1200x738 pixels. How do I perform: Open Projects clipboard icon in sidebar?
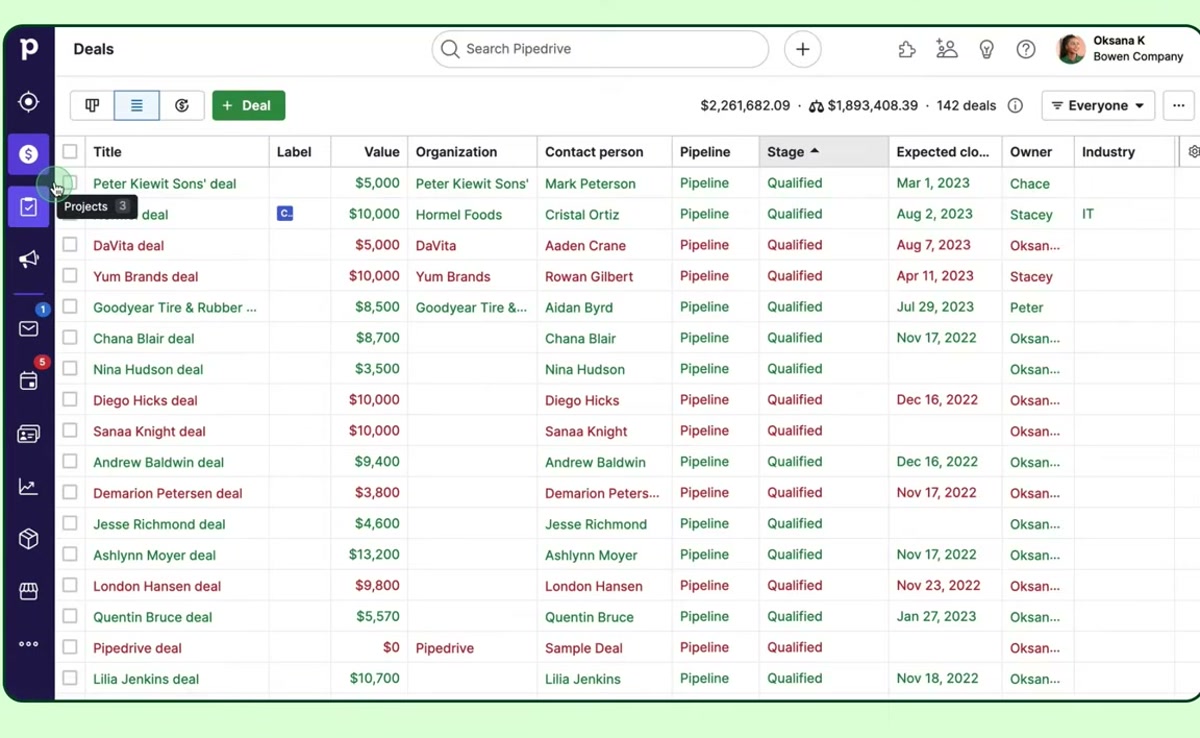[x=28, y=207]
